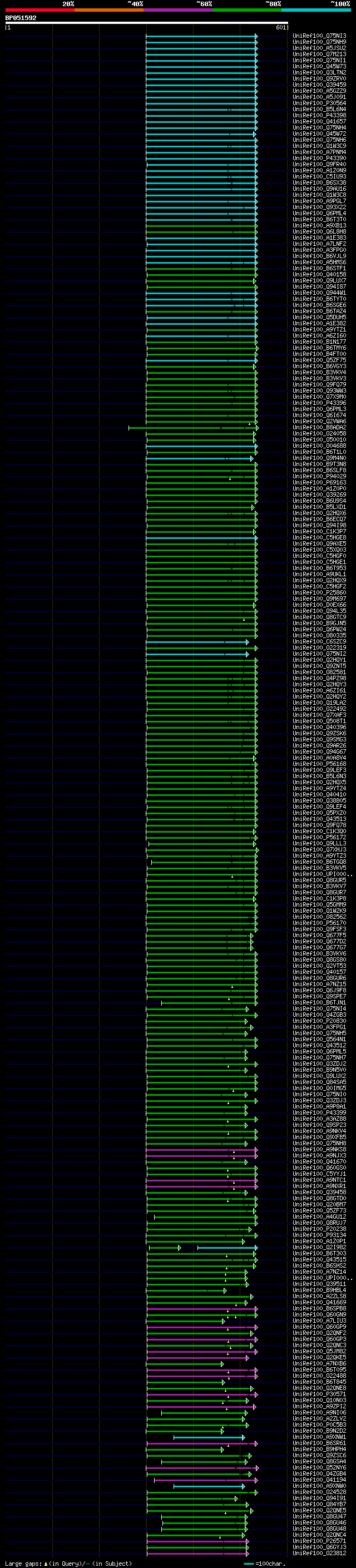Click the green ~80% identity scale segment
The image size is (356, 1568).
point(247,10)
